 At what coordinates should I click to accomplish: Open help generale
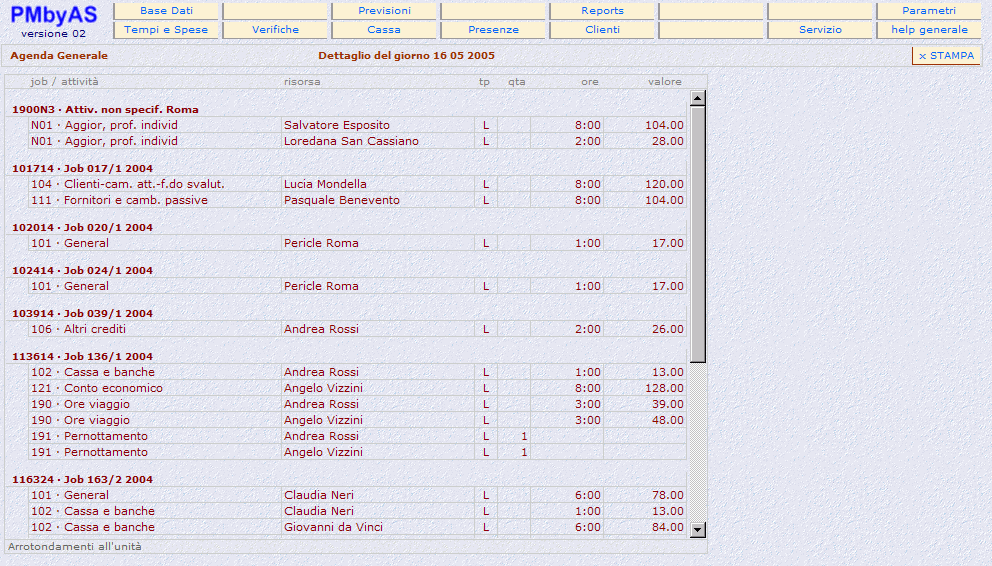point(928,30)
